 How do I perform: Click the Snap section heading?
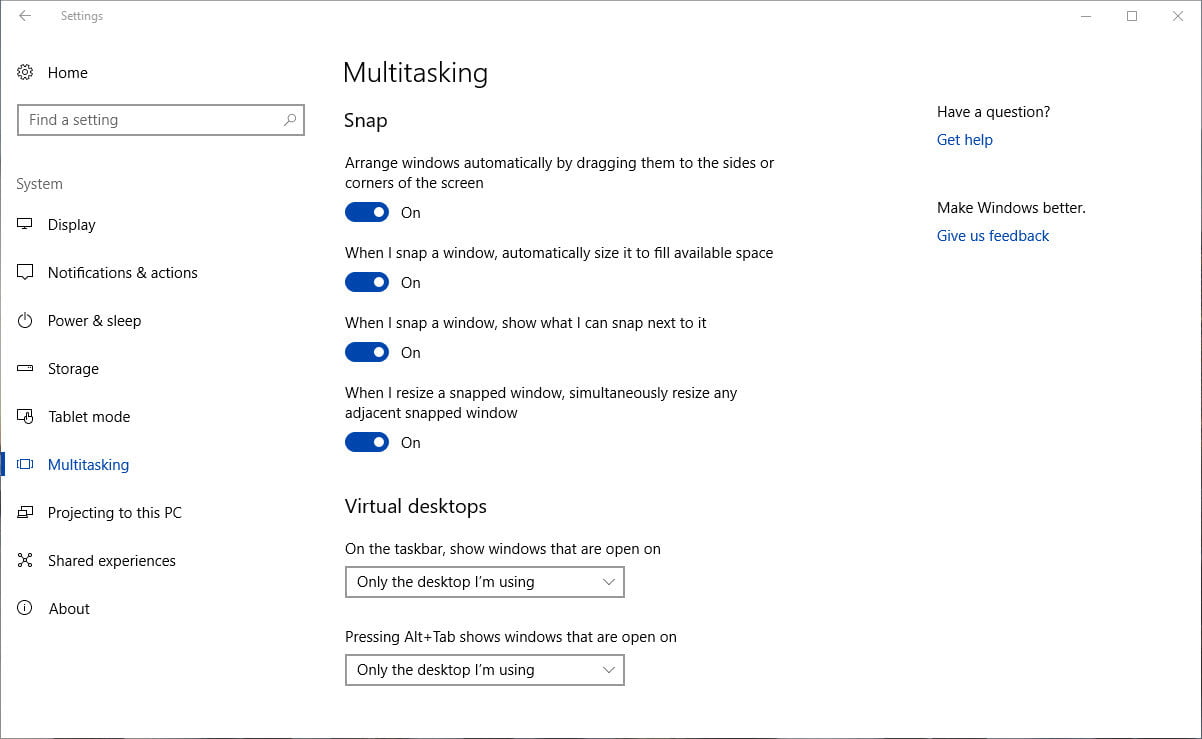click(x=366, y=121)
